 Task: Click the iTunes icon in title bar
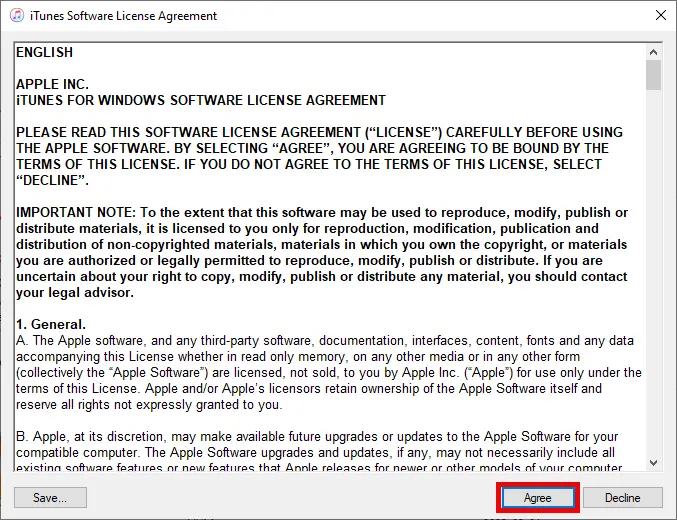[x=17, y=16]
